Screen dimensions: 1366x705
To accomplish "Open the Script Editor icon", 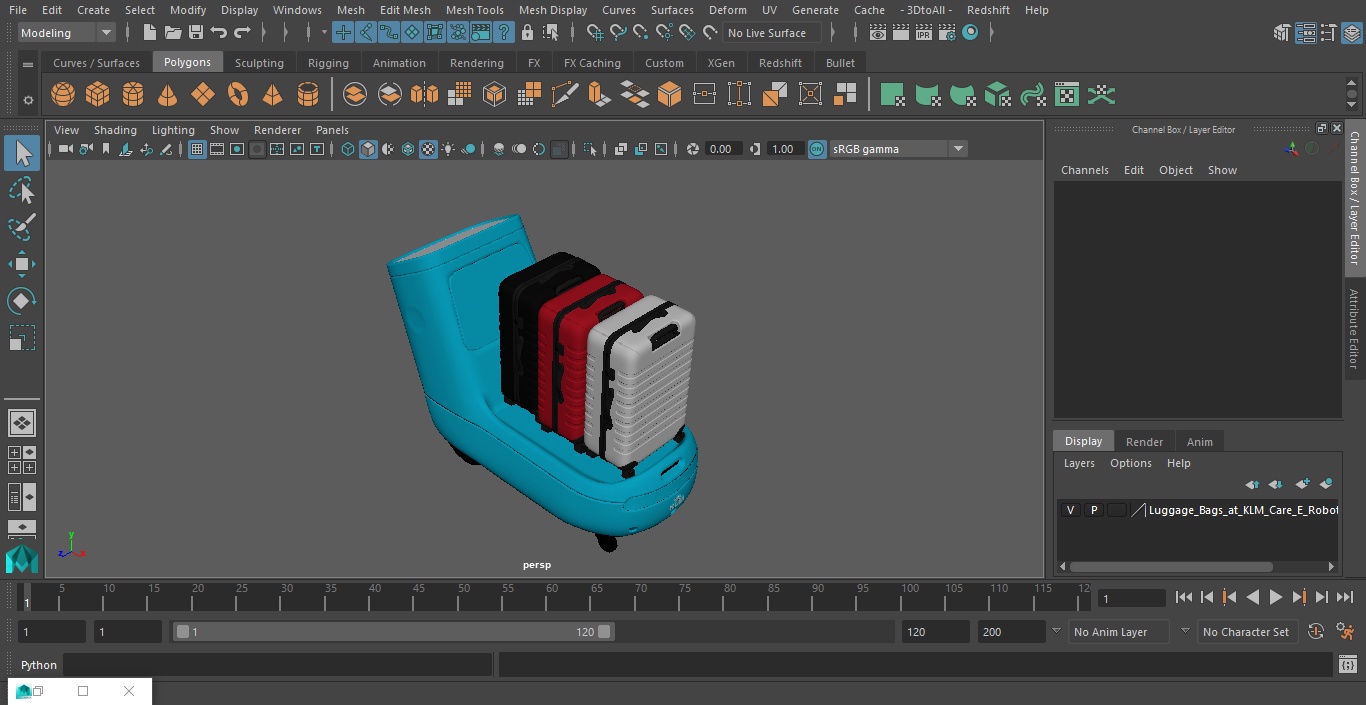I will tap(1347, 665).
